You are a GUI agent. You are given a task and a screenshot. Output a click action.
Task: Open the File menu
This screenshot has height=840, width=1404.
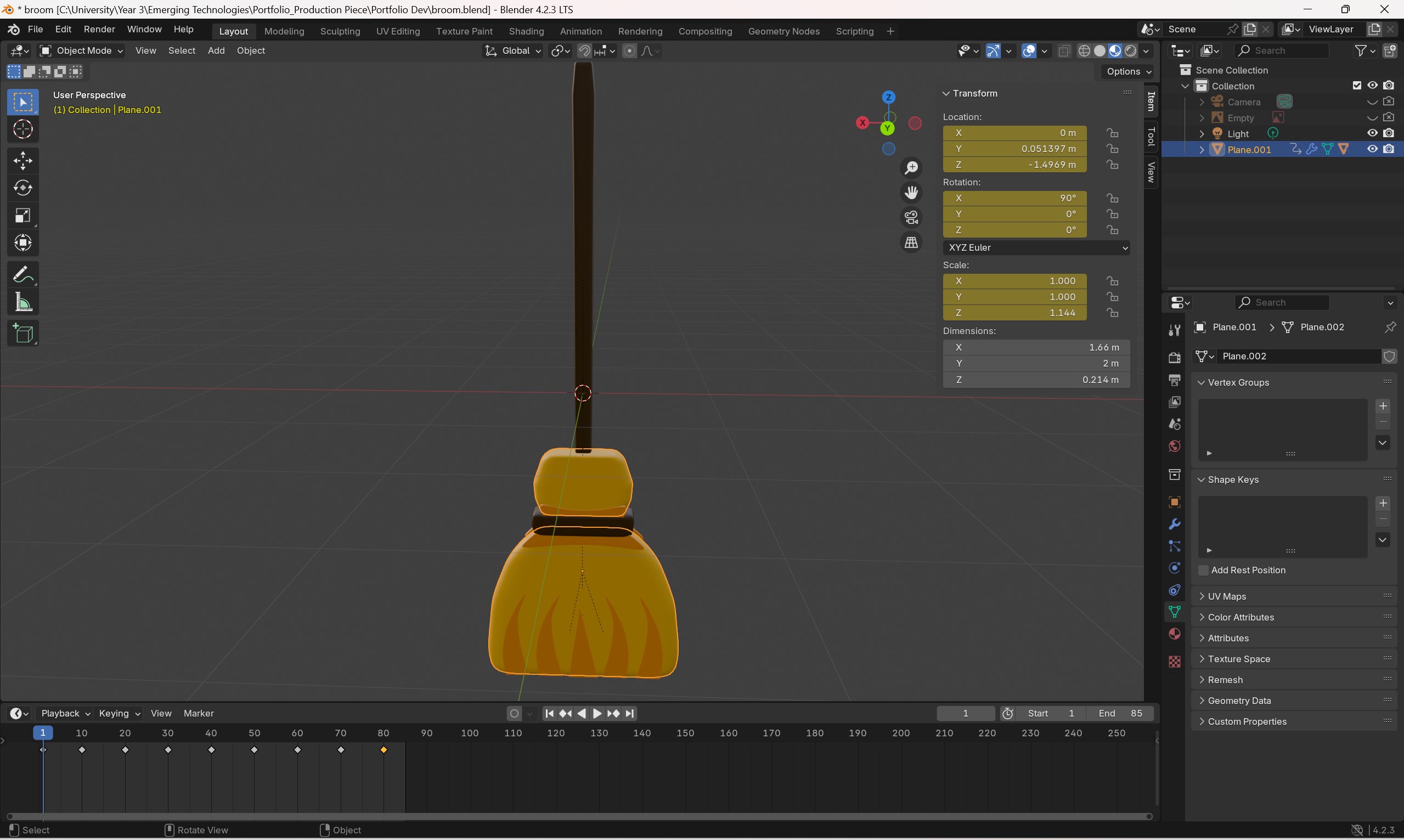35,30
